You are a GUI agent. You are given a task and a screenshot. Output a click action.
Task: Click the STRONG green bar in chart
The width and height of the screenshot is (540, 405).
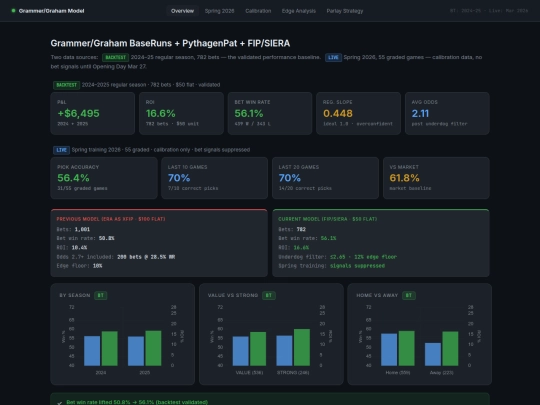tap(302, 347)
